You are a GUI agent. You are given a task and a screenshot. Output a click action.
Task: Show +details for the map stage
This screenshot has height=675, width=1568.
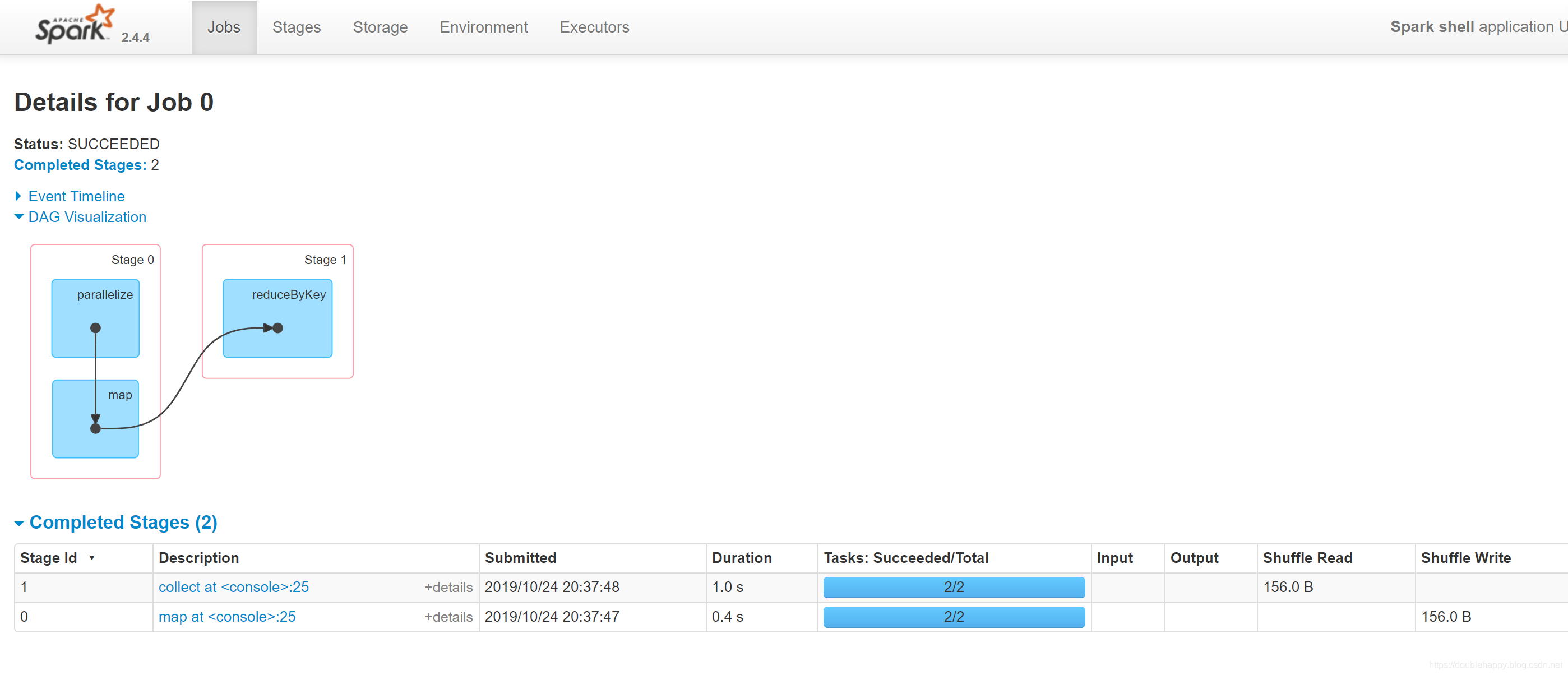[x=448, y=617]
